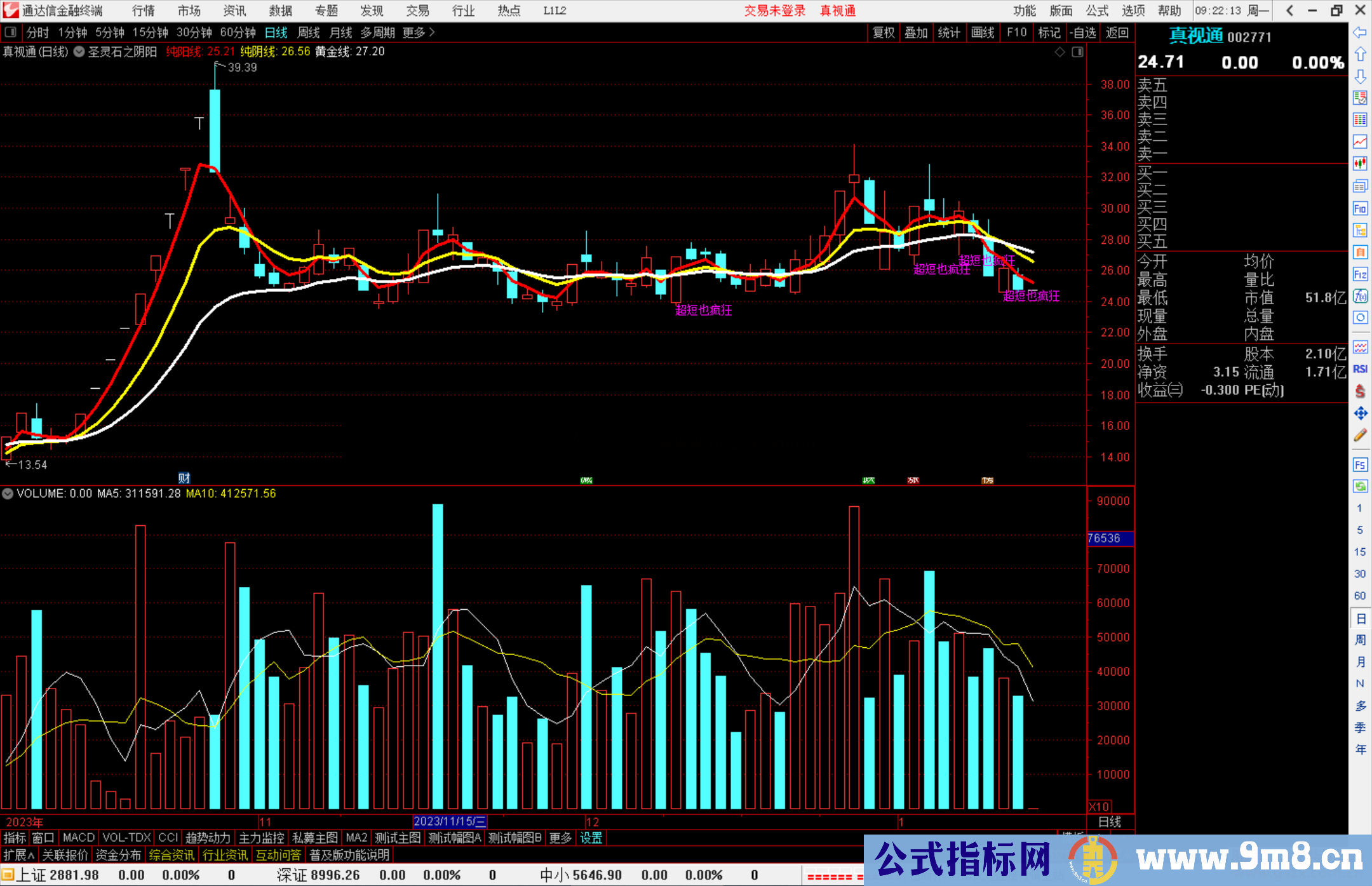Expand the 扩展 panel at bottom

point(19,855)
